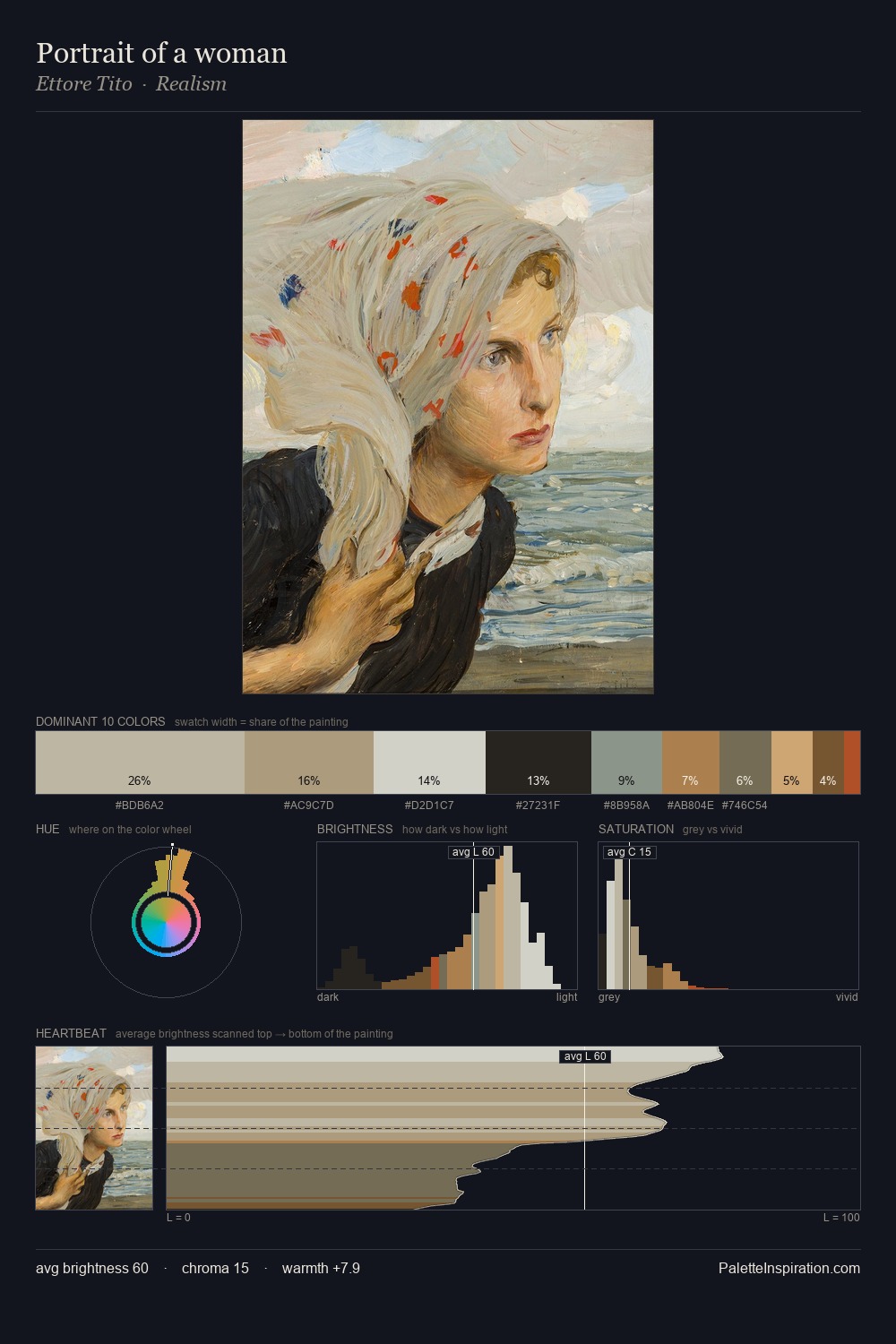Click hex code #AC9C7D text
Image resolution: width=896 pixels, height=1344 pixels.
click(309, 806)
